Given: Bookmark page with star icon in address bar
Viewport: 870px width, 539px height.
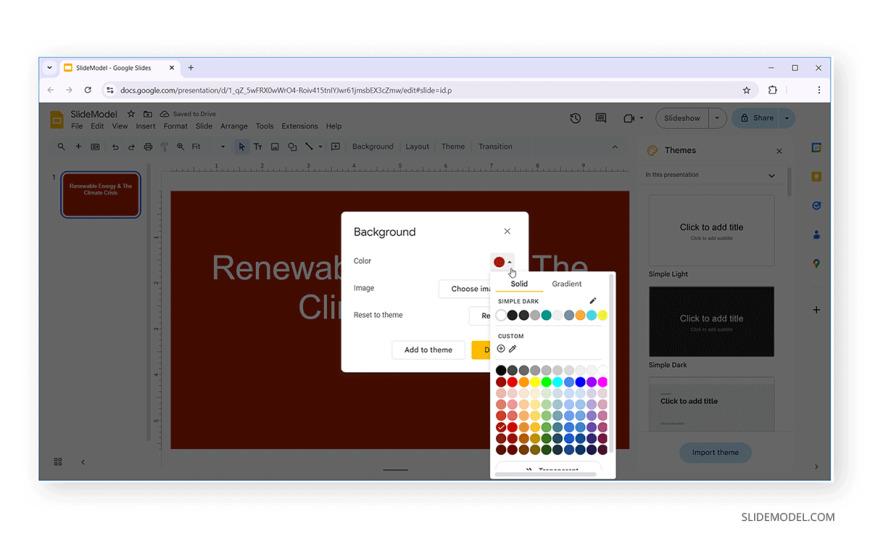Looking at the screenshot, I should point(746,90).
